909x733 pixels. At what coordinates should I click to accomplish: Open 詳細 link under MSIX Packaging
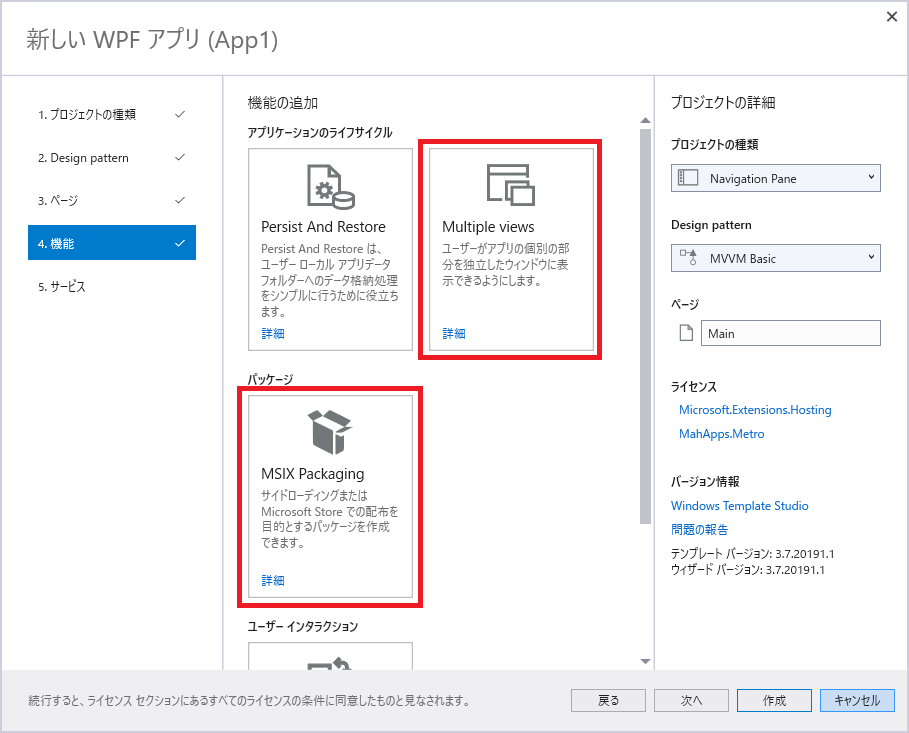click(x=272, y=580)
